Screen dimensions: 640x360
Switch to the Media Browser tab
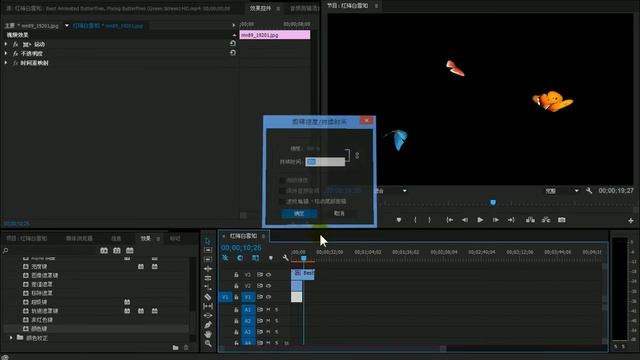pos(79,238)
